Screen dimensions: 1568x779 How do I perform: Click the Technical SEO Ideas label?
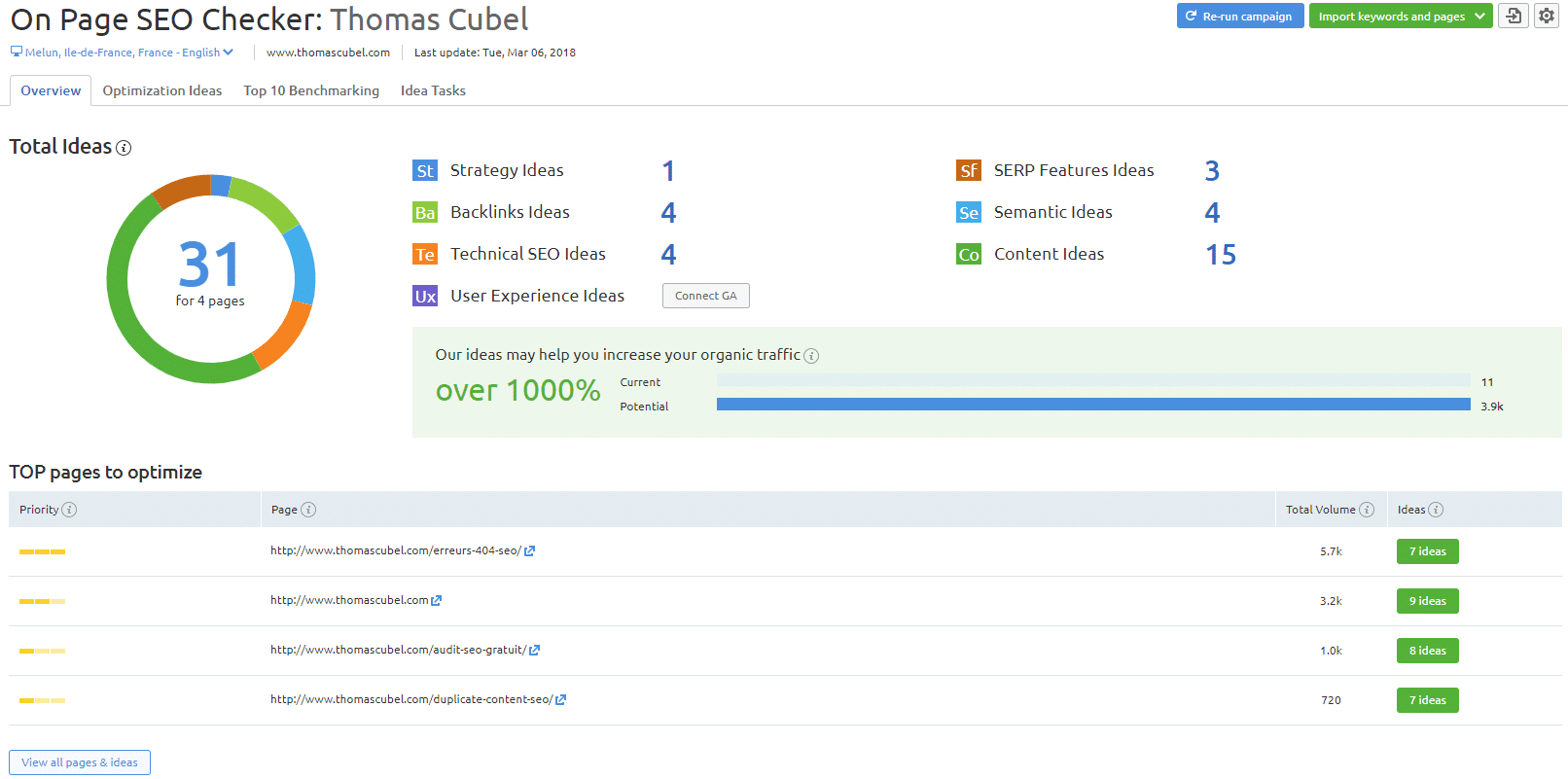click(528, 254)
